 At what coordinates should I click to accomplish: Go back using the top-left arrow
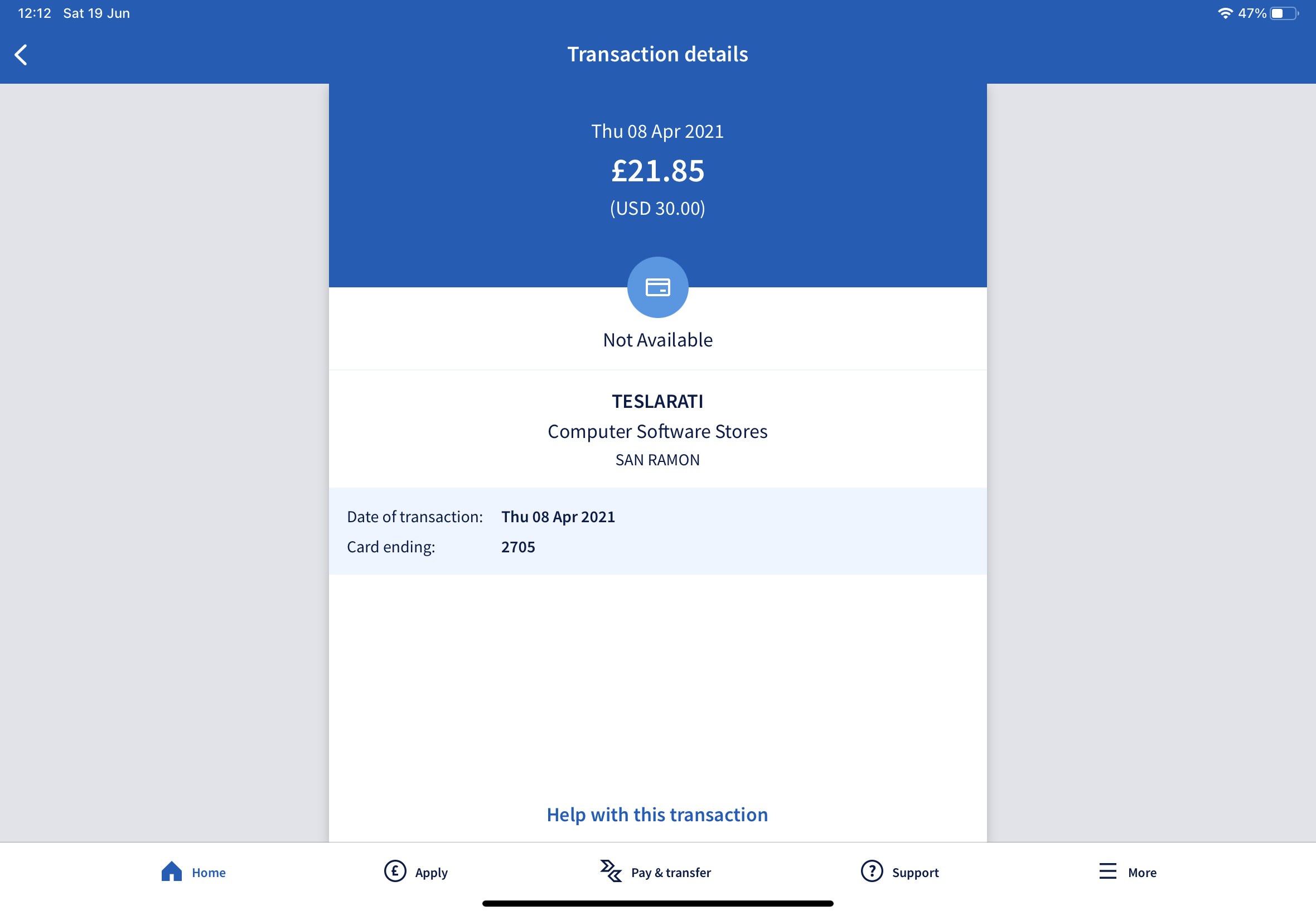[21, 55]
